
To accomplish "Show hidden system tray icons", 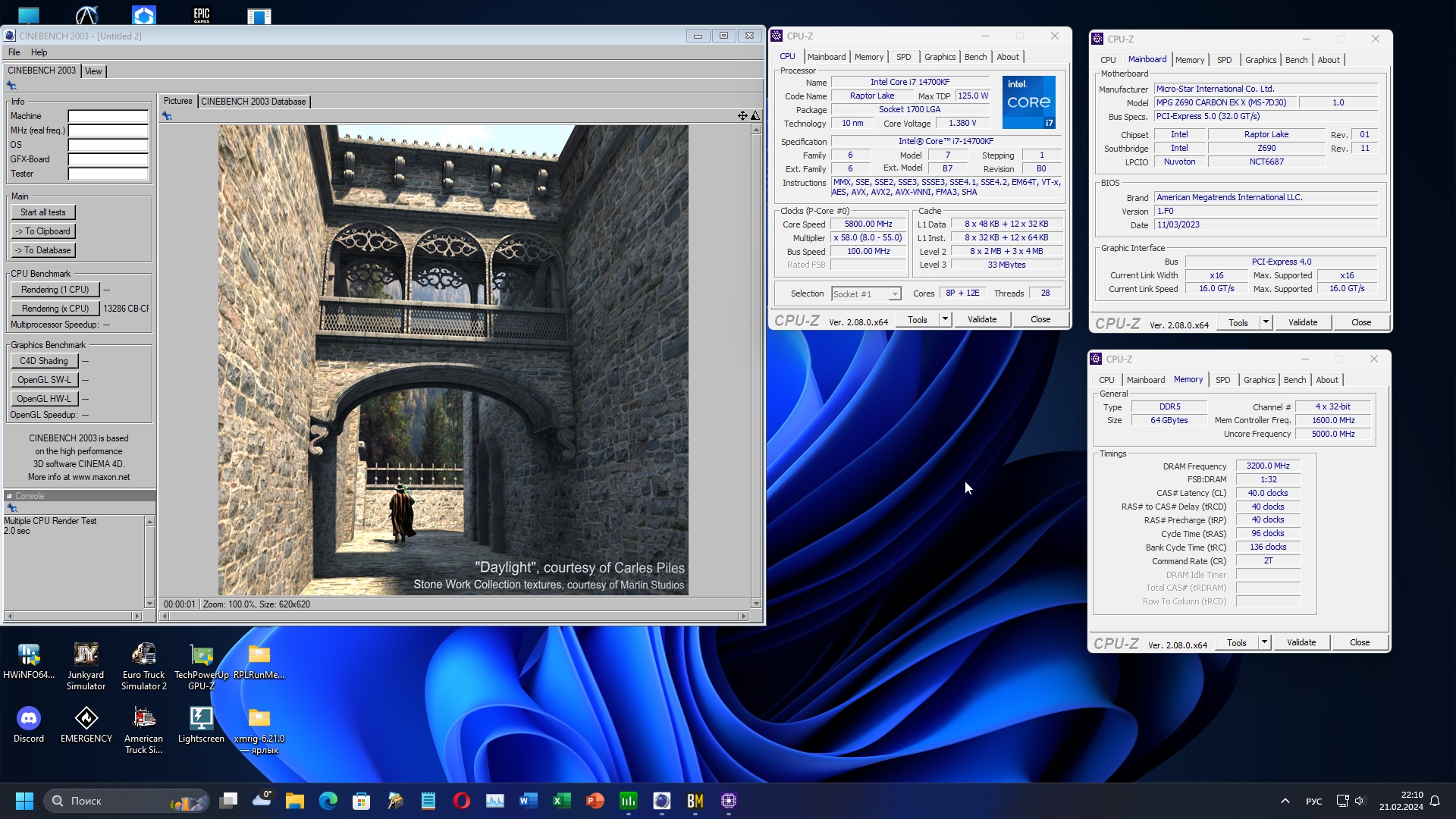I will pyautogui.click(x=1285, y=801).
